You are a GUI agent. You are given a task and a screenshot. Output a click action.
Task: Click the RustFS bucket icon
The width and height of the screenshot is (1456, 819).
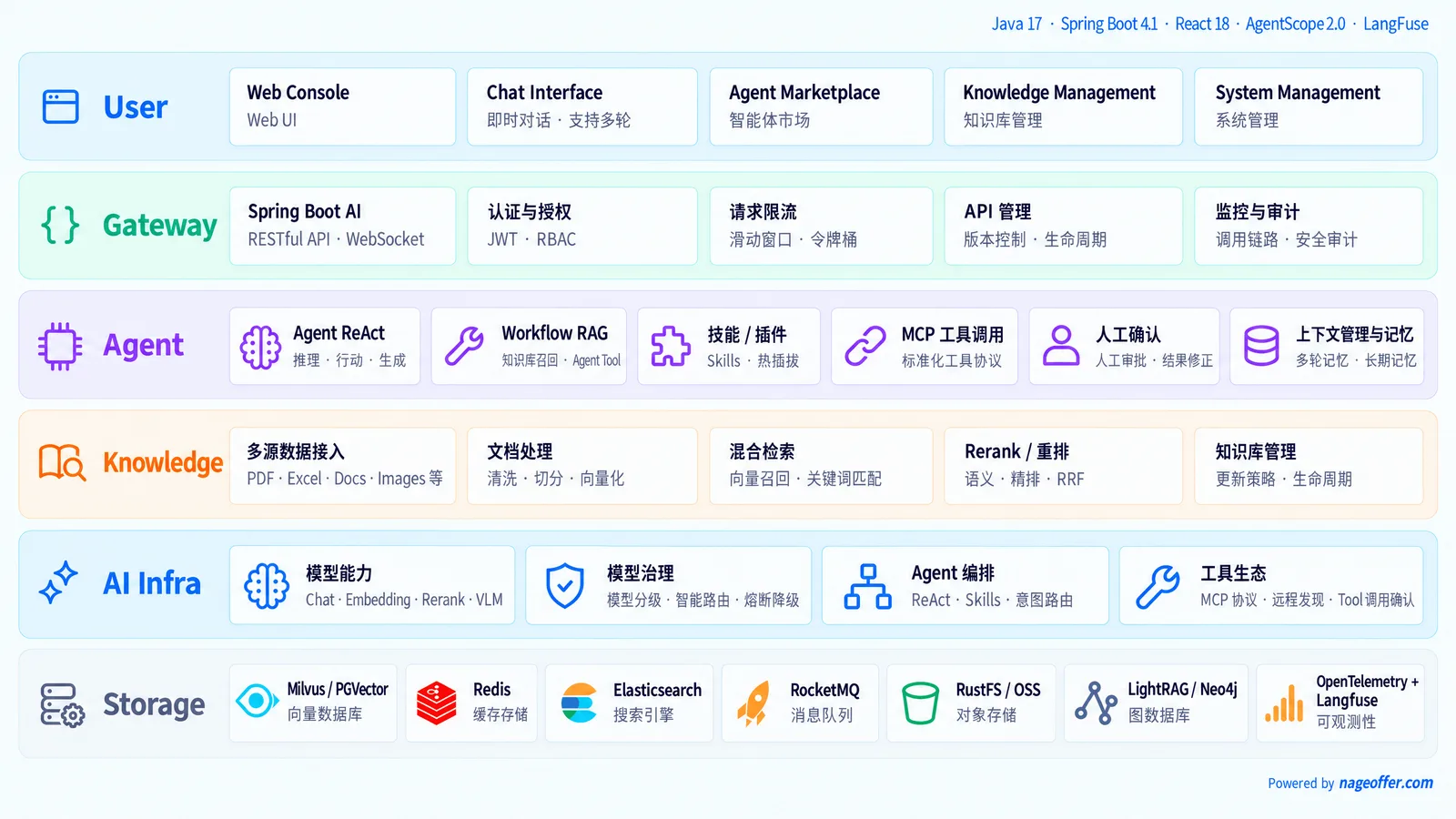click(x=920, y=703)
